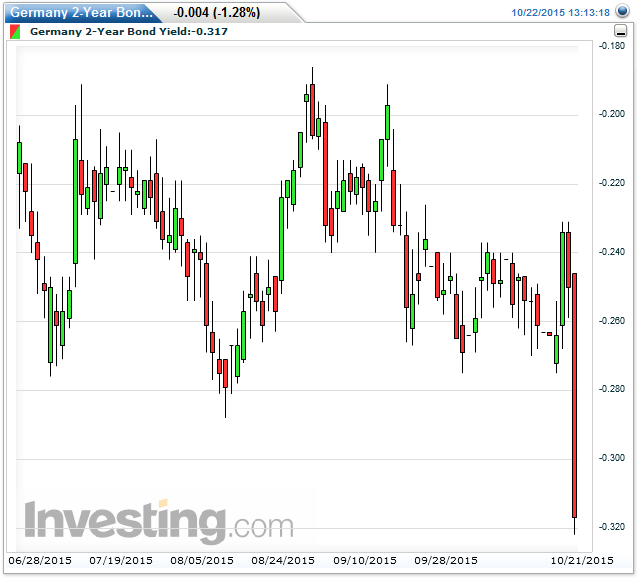Image resolution: width=639 pixels, height=578 pixels.
Task: Click Germany 2-Year Bond Yield:-0.317 legend text
Action: 129,31
